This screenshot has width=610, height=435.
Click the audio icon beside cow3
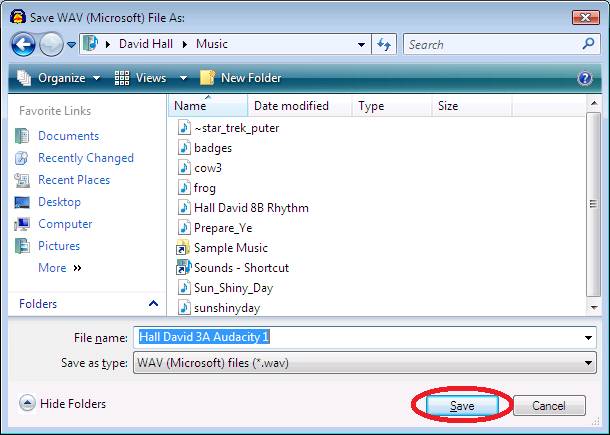[184, 168]
